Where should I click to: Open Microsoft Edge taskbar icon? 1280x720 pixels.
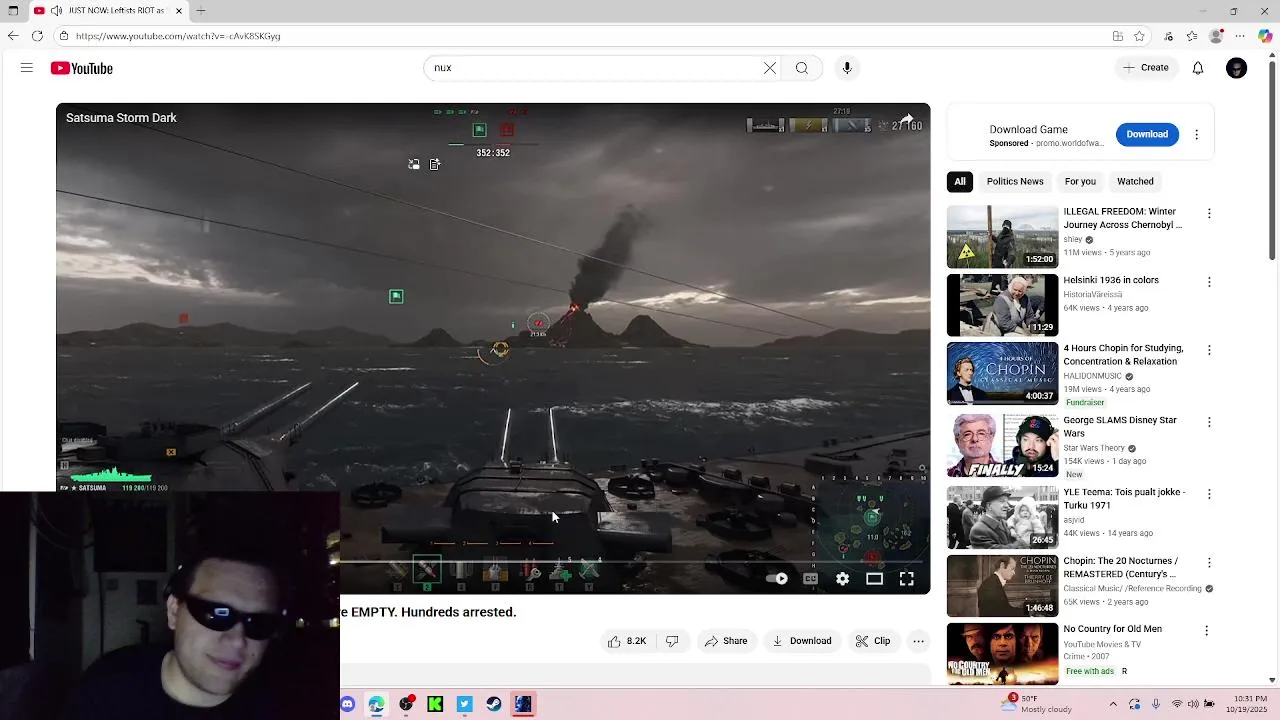376,704
